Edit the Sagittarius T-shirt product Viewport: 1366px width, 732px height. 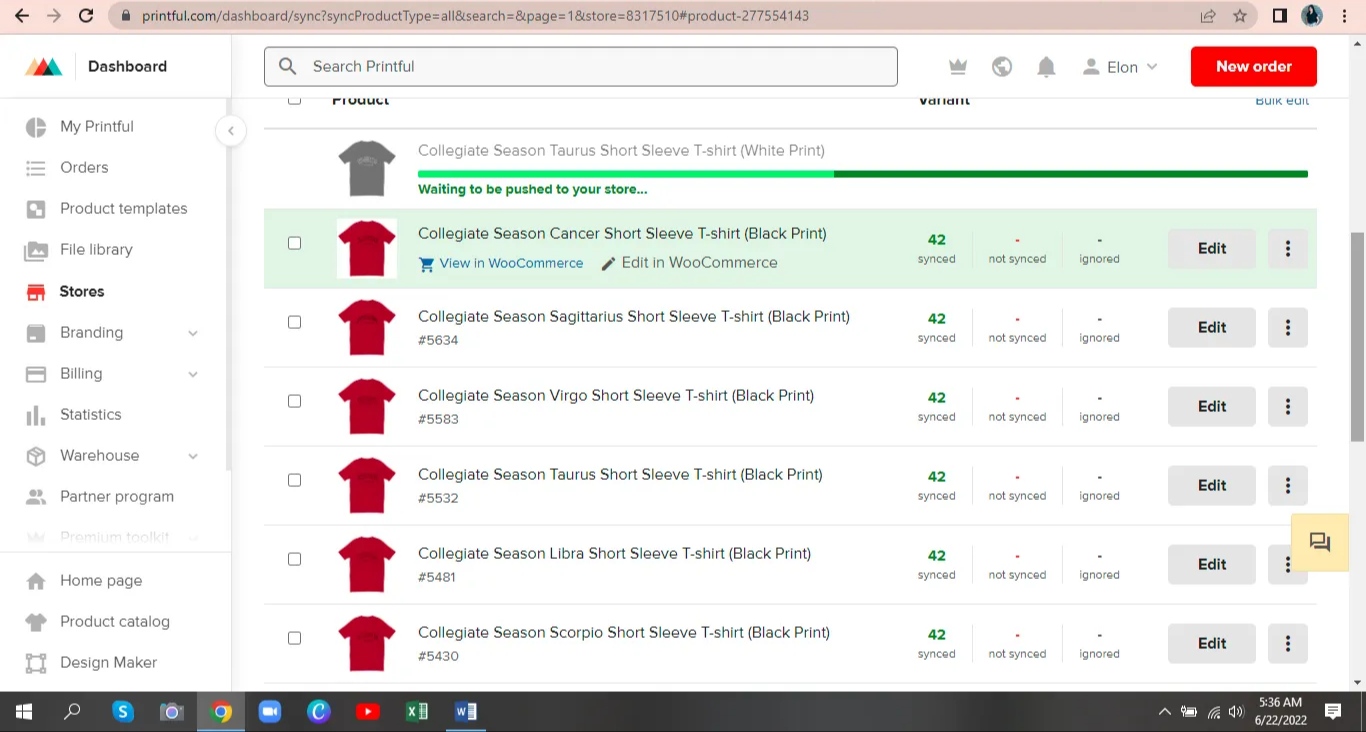[1212, 328]
